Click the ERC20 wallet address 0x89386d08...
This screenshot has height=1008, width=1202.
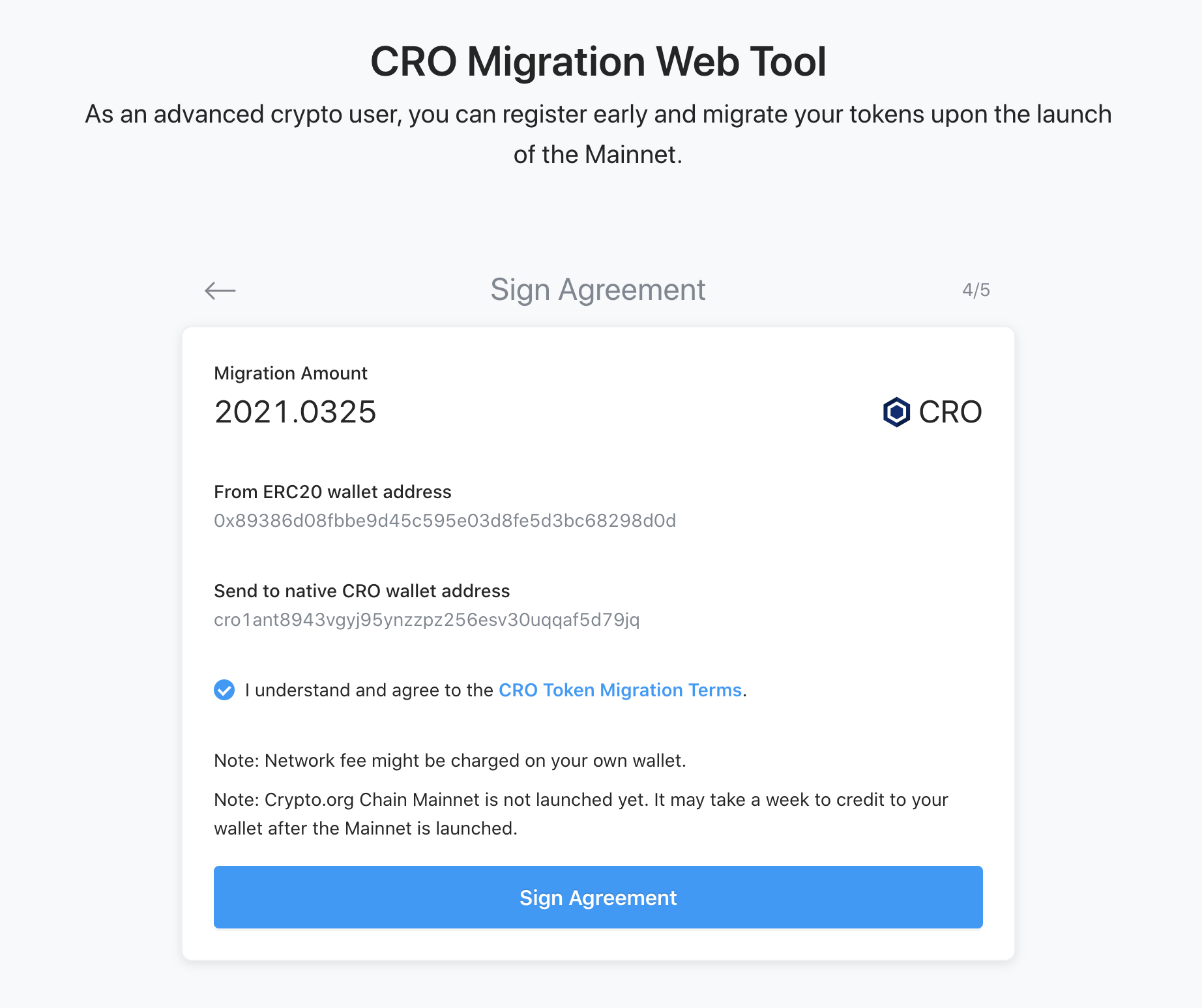pyautogui.click(x=445, y=520)
